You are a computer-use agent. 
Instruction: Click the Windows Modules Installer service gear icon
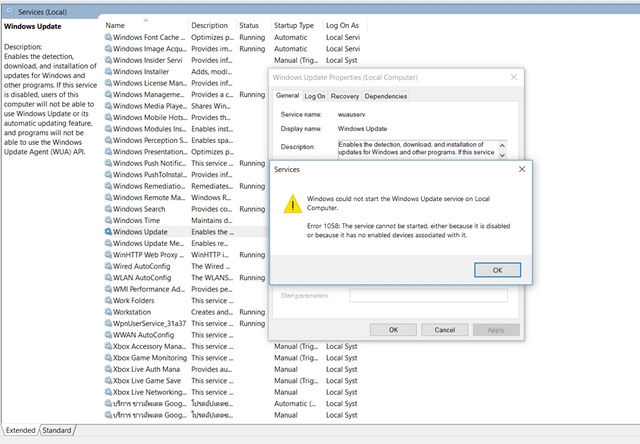point(108,129)
